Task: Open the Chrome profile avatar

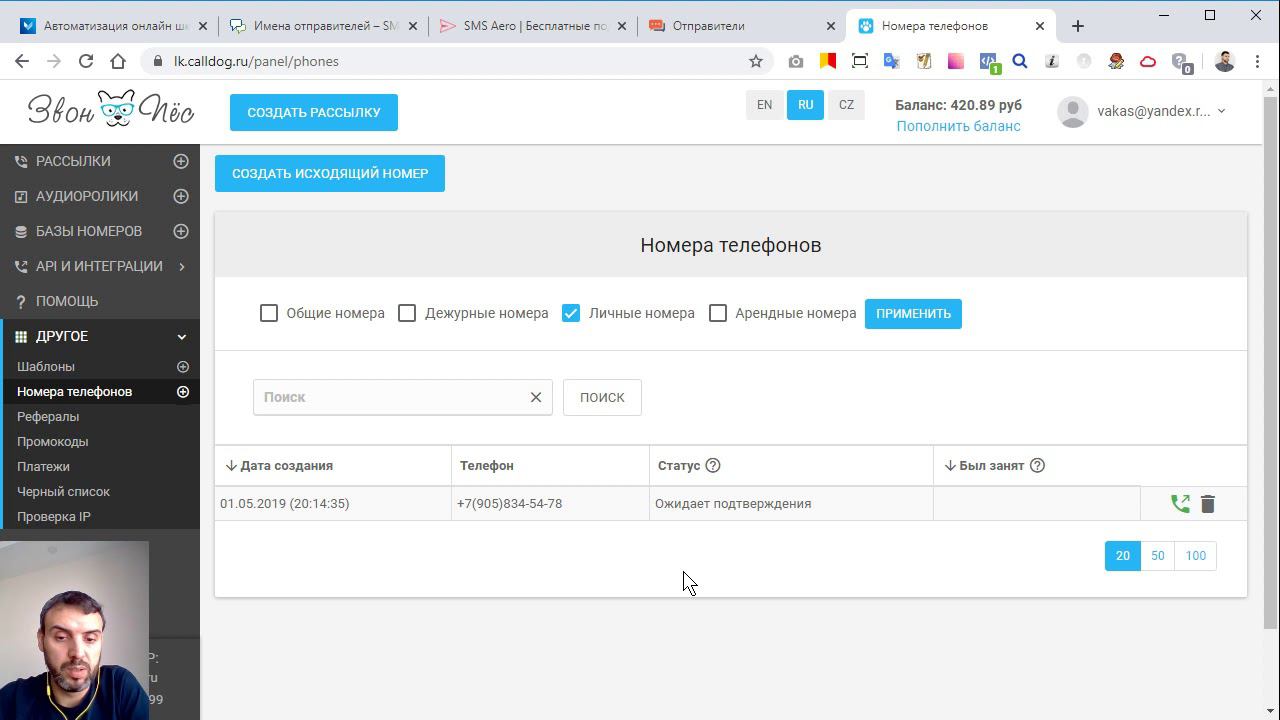Action: click(1224, 61)
